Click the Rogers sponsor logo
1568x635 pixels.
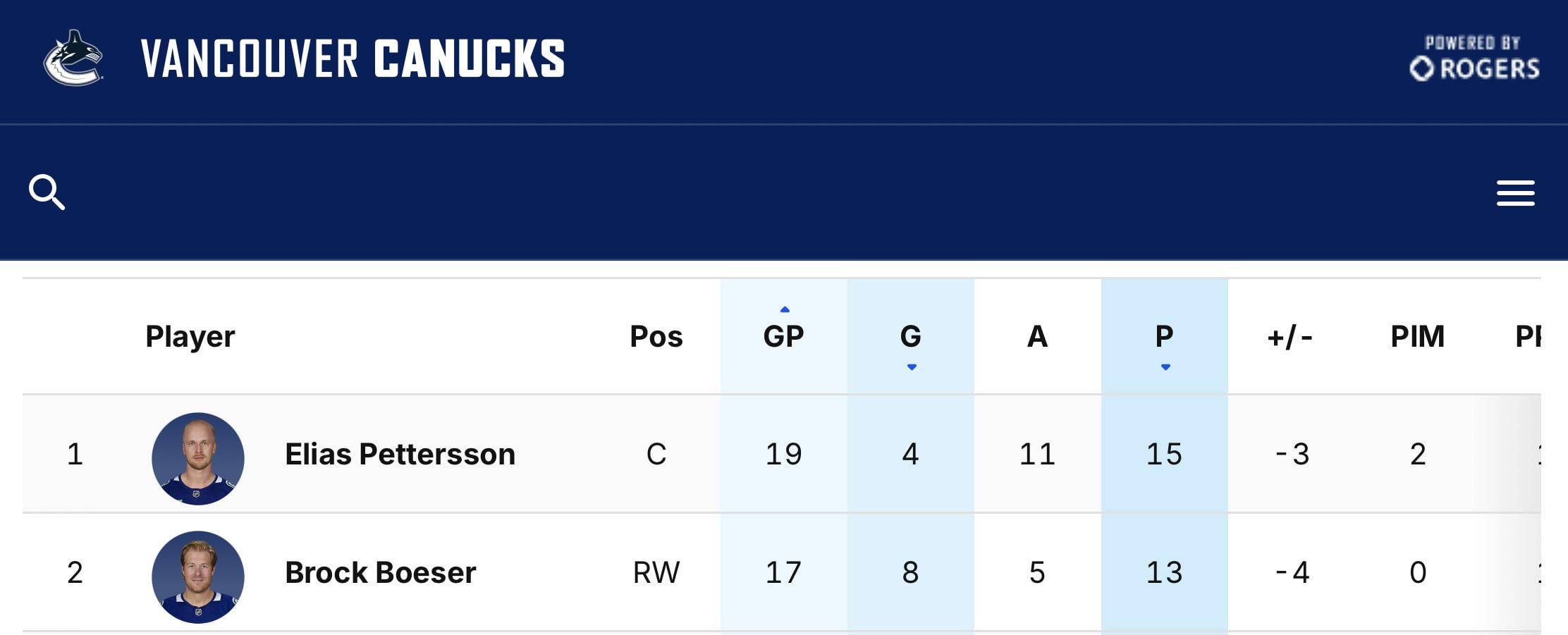coord(1474,58)
